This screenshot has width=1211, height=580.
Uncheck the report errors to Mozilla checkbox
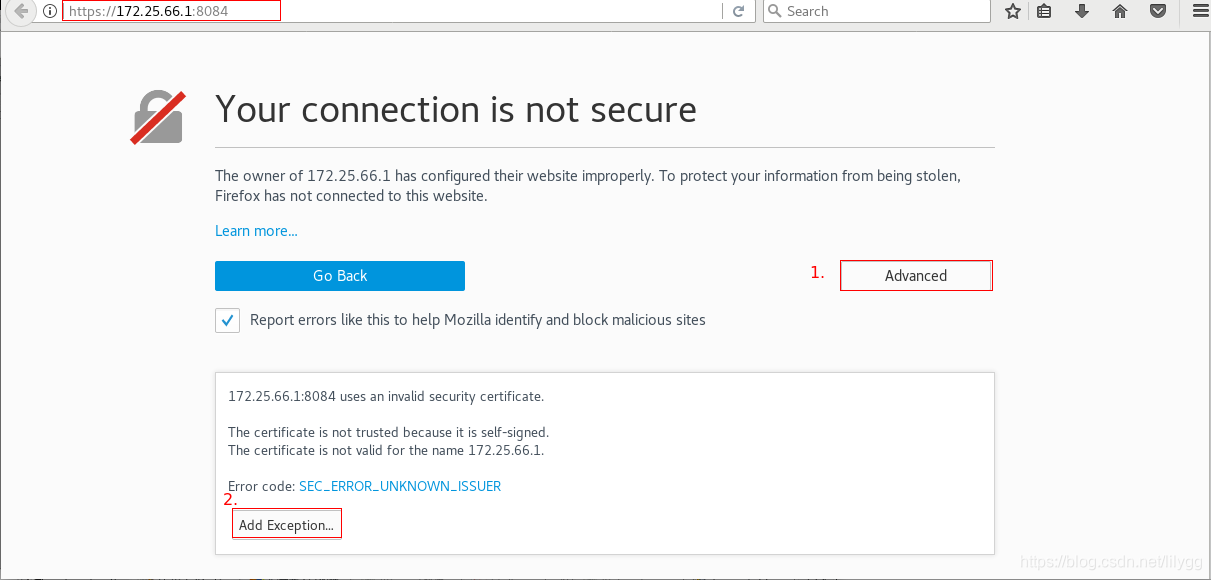click(x=227, y=321)
